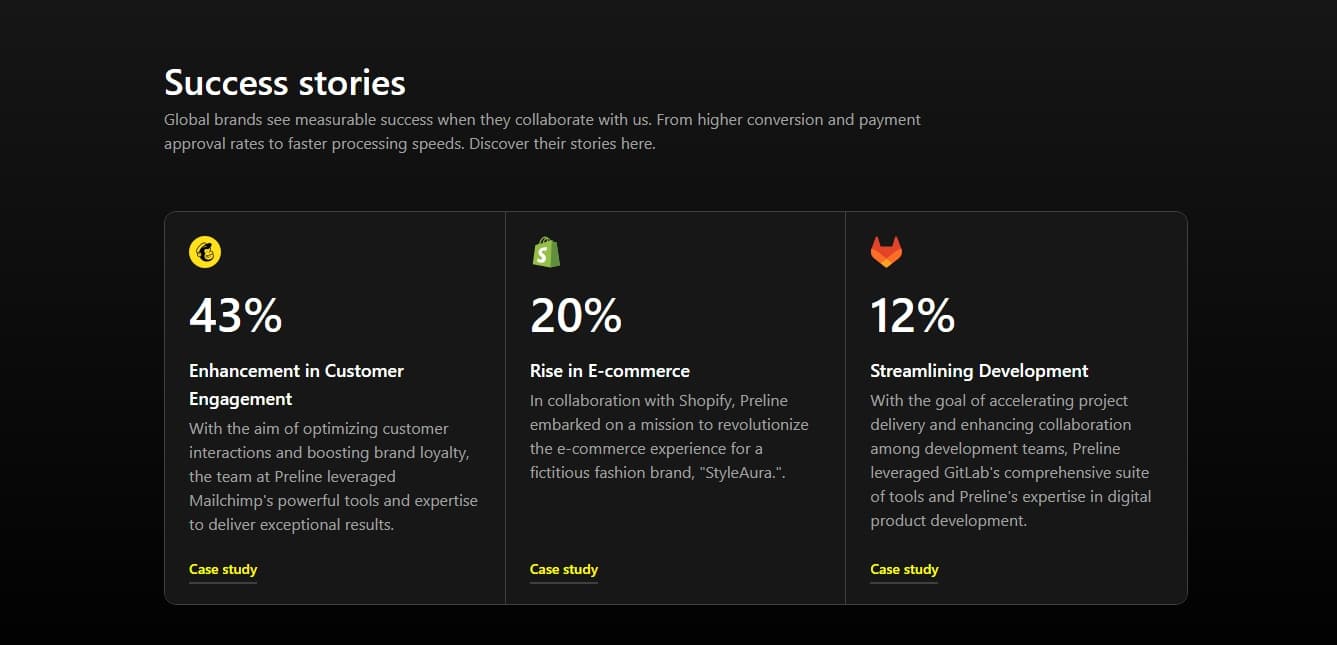1337x645 pixels.
Task: Click the 12% statistic figure
Action: (x=913, y=316)
